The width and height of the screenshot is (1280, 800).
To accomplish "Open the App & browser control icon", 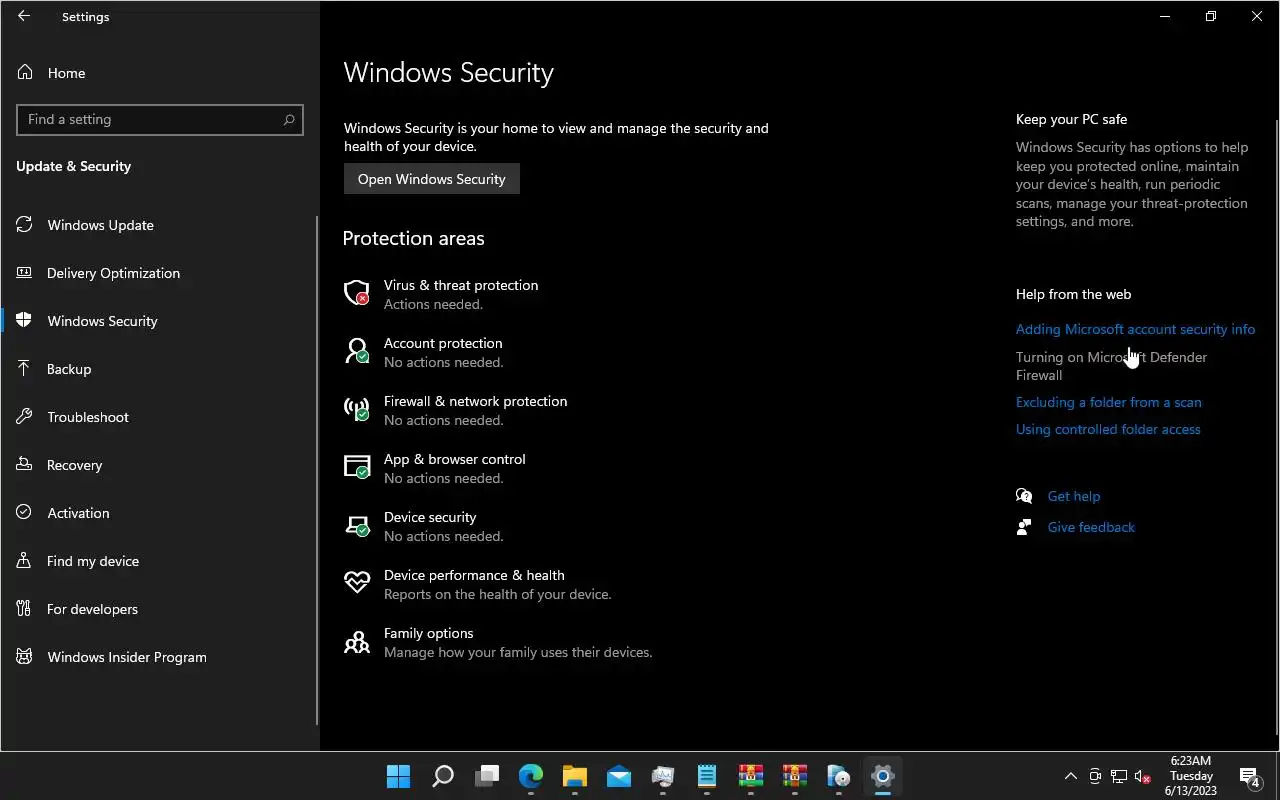I will tap(357, 467).
